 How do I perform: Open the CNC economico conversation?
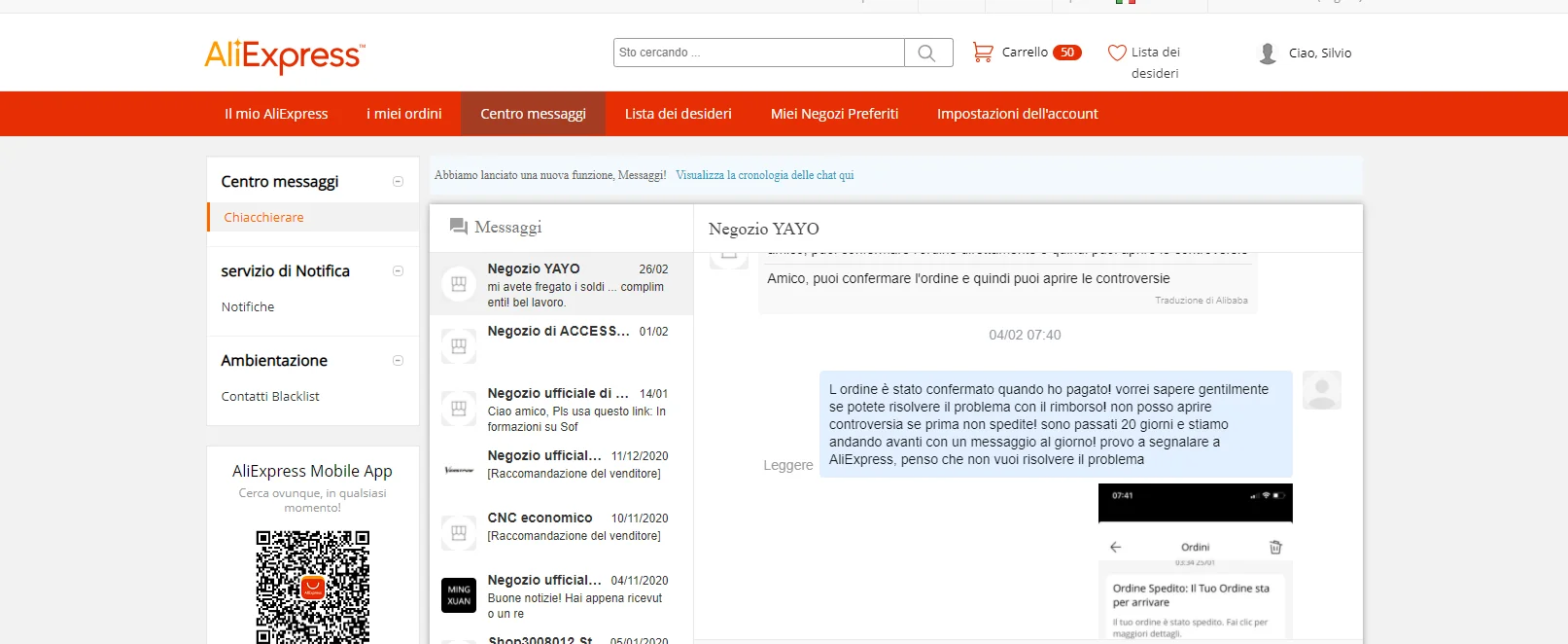click(562, 533)
